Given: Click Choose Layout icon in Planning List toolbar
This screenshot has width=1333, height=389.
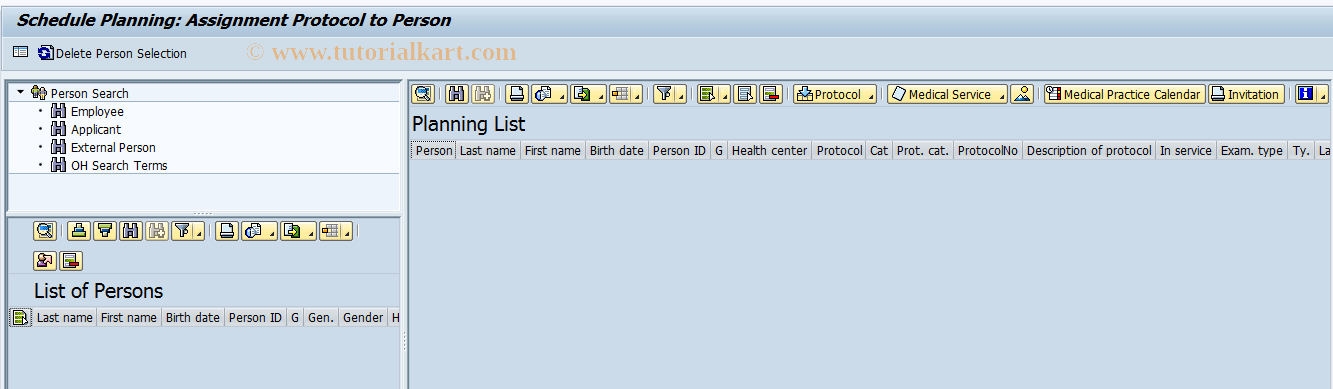Looking at the screenshot, I should 620,94.
